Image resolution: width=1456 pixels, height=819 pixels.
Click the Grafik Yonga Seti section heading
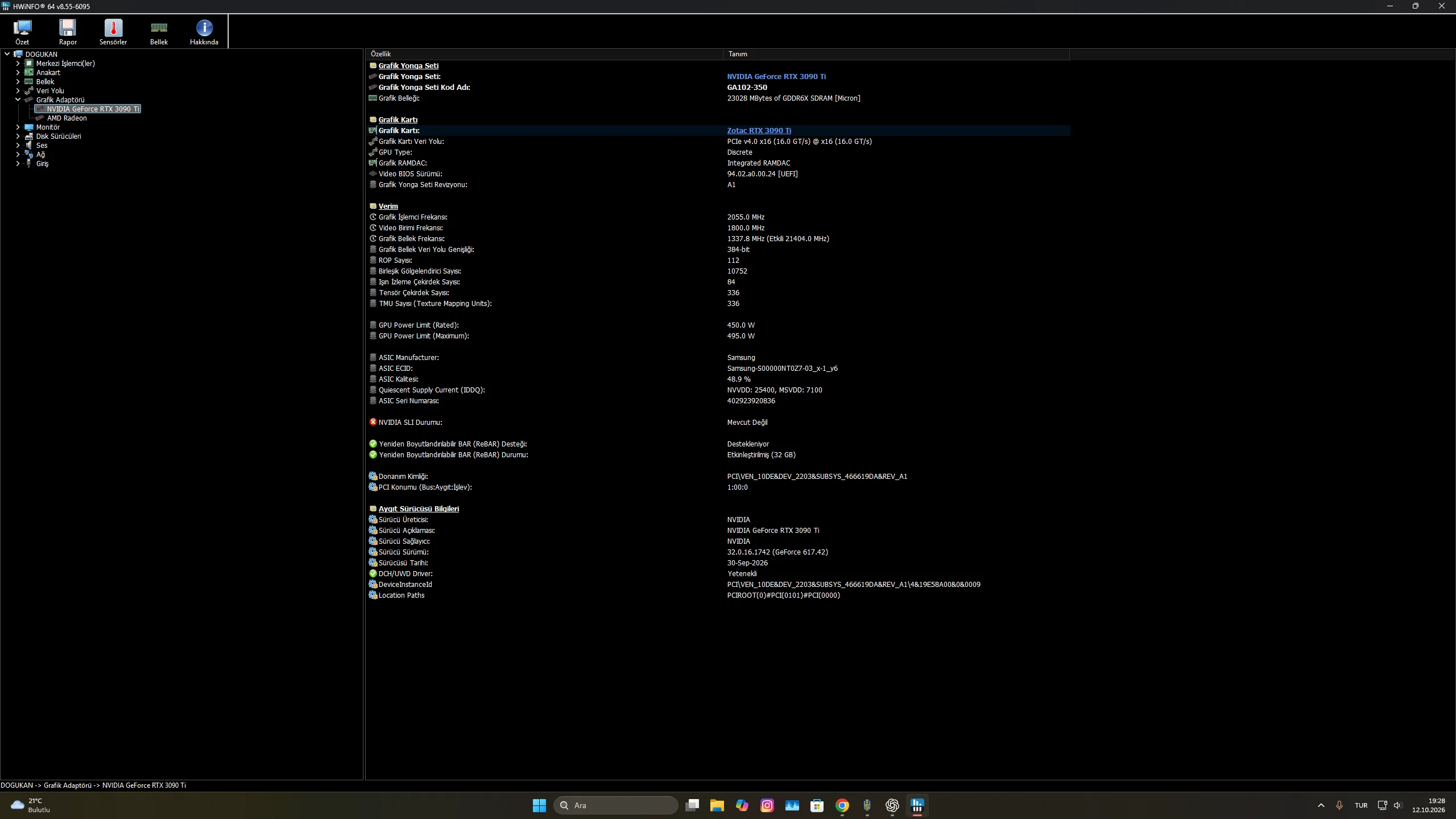408,66
